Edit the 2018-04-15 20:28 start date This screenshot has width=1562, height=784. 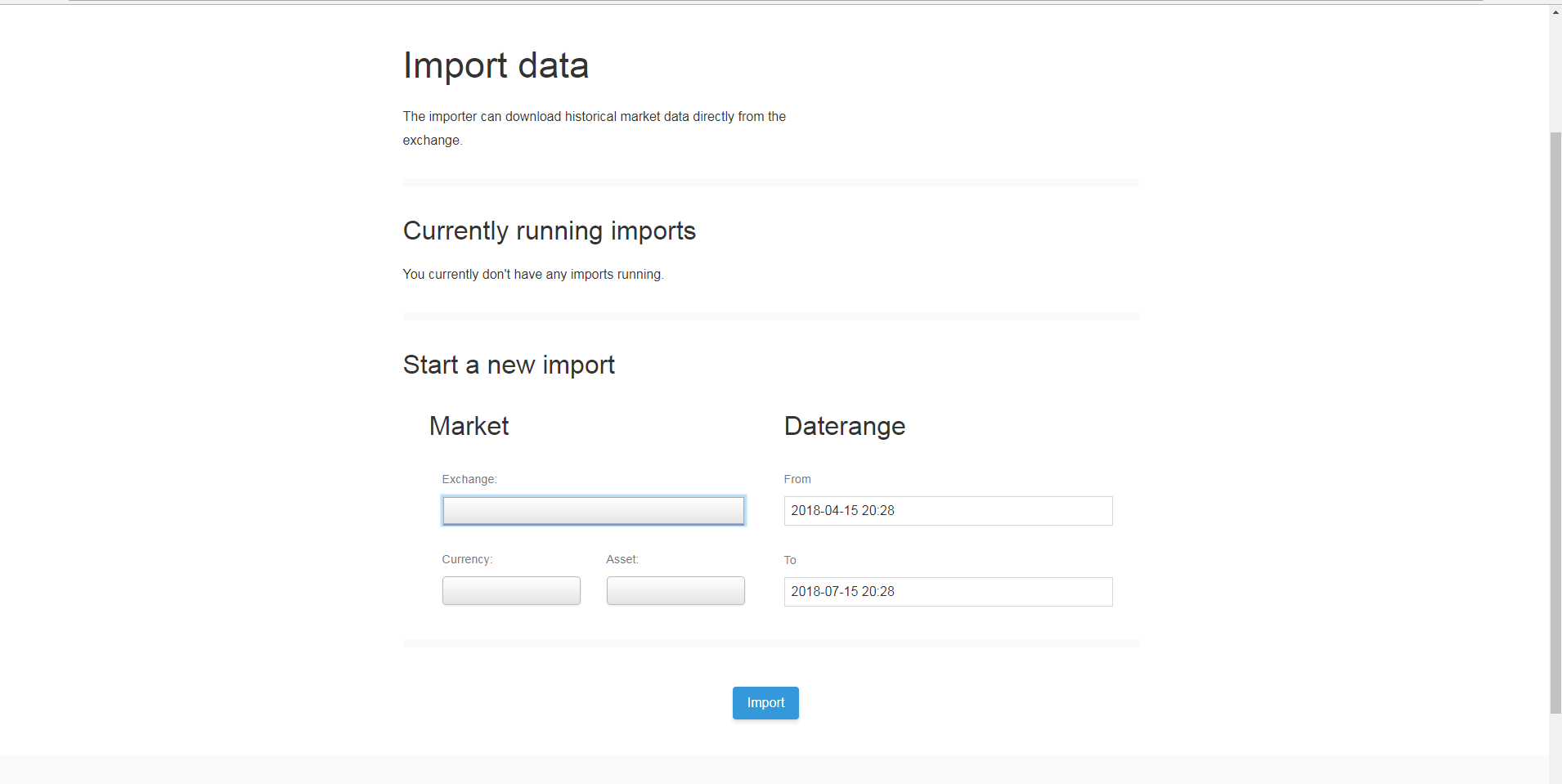(x=947, y=510)
